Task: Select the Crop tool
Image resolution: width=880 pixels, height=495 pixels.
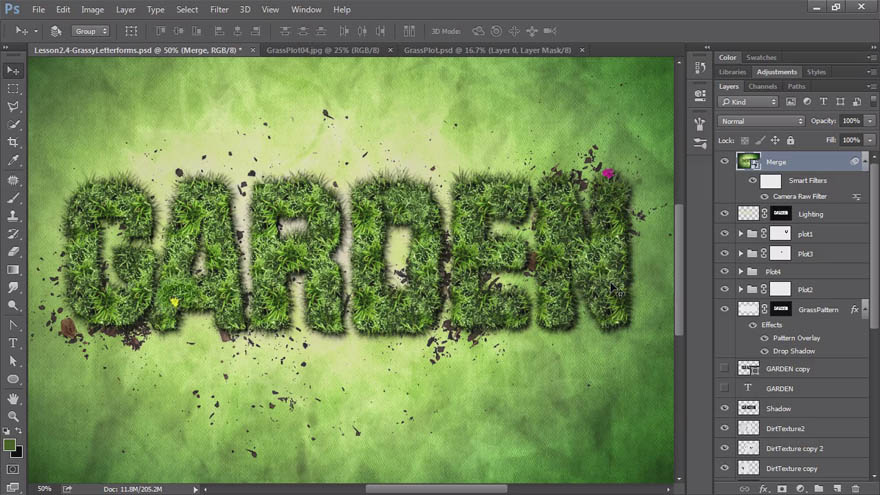Action: pyautogui.click(x=13, y=143)
